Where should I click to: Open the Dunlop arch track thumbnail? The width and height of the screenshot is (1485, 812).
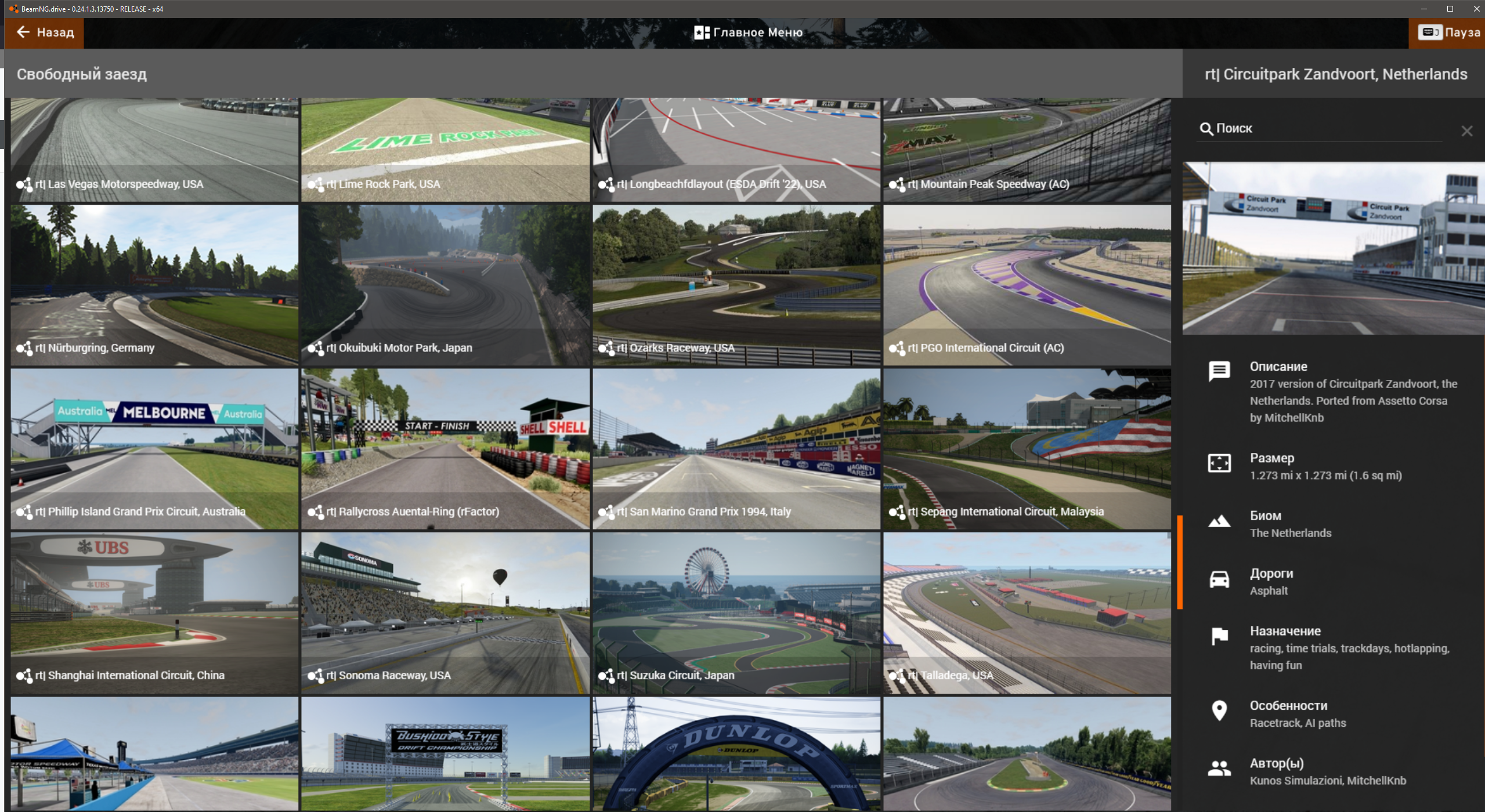click(x=736, y=753)
